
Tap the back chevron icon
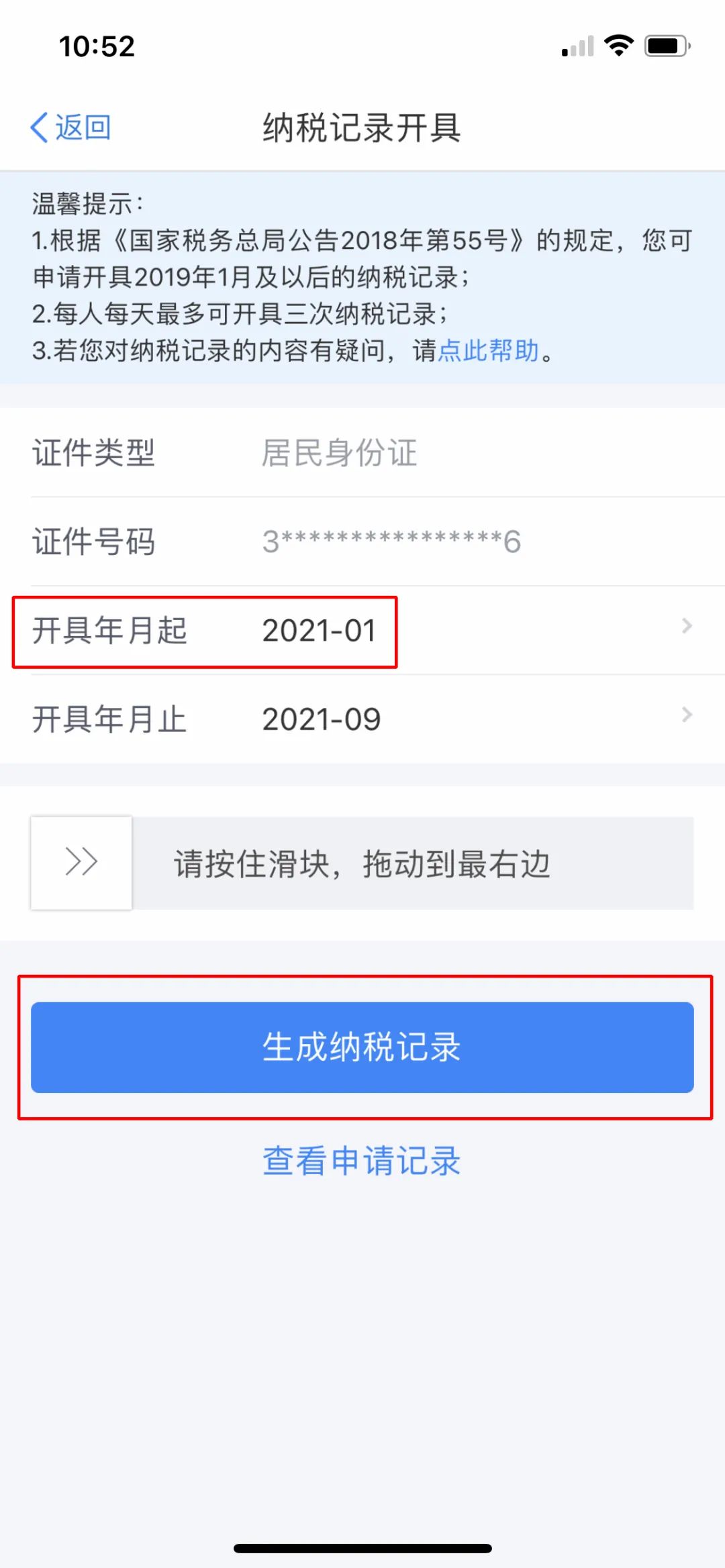click(40, 127)
